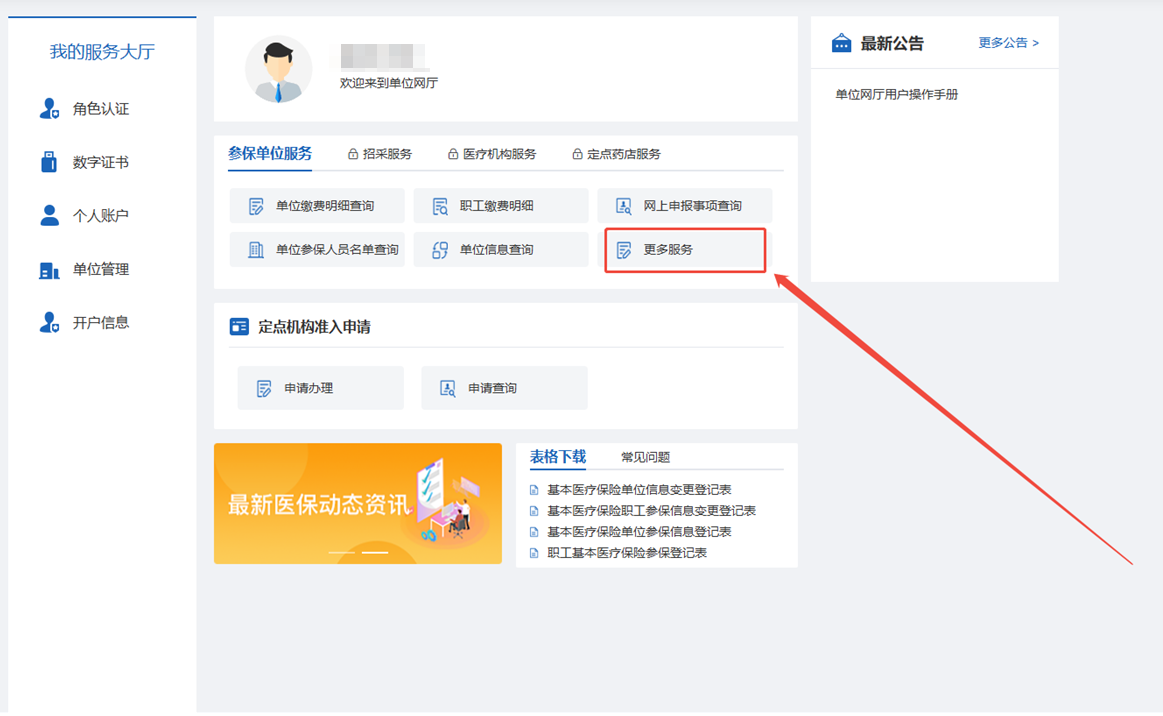The image size is (1163, 716).
Task: Click the 最新医保动态资讯 banner
Action: click(357, 504)
